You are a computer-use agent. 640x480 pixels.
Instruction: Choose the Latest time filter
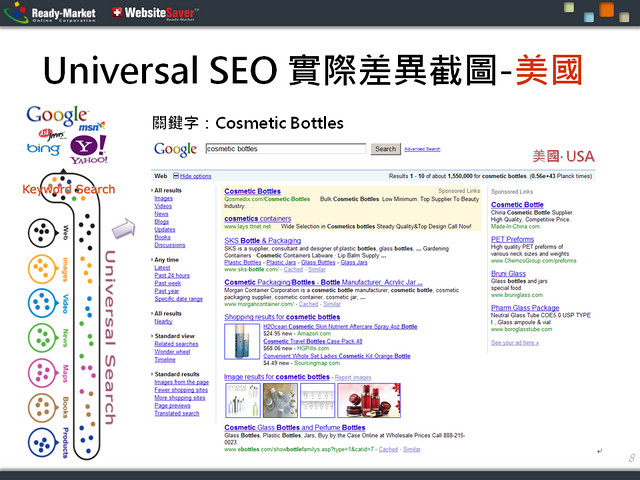point(162,268)
